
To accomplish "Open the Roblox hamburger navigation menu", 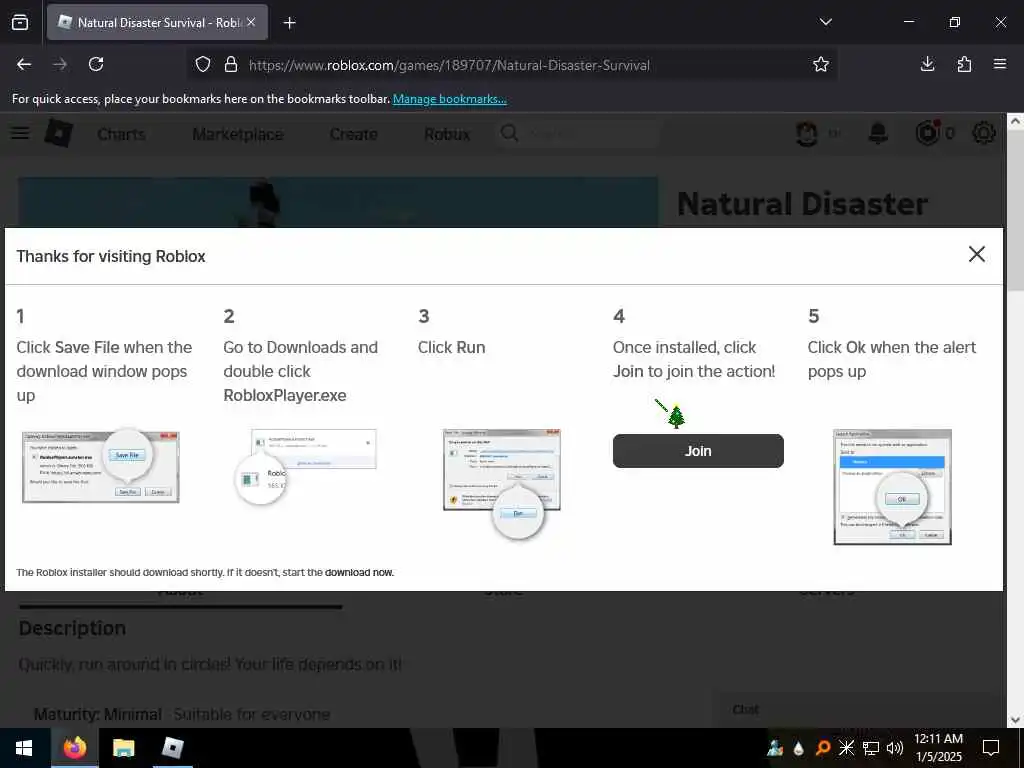I will click(20, 133).
